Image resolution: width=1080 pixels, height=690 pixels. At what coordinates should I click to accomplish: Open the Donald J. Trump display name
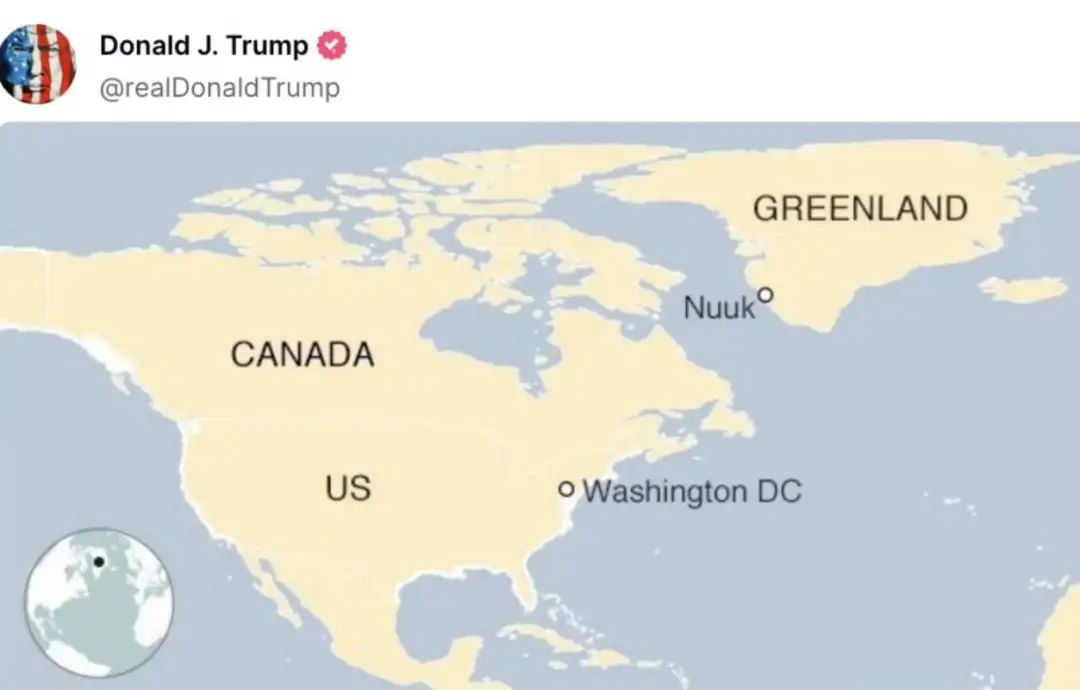[205, 46]
